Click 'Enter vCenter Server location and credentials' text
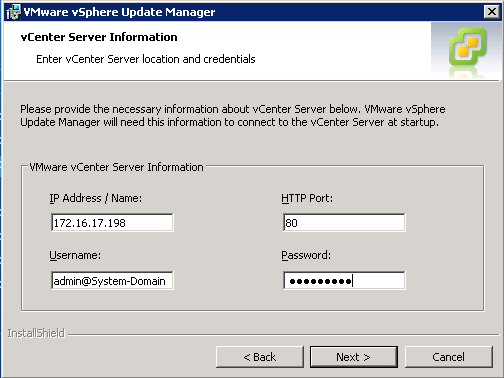This screenshot has width=504, height=378. coord(146,59)
